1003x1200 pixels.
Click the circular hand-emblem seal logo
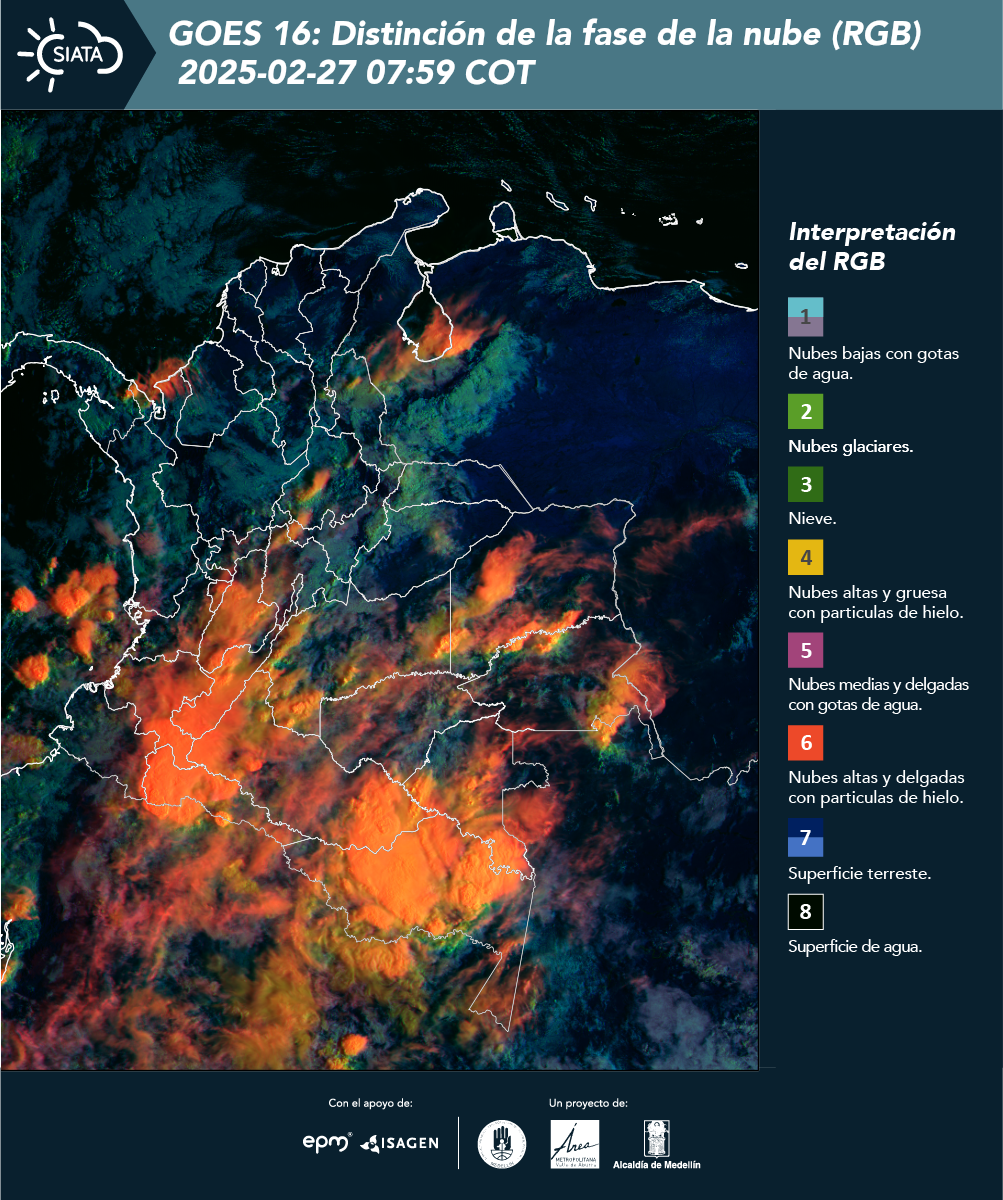(x=502, y=1144)
